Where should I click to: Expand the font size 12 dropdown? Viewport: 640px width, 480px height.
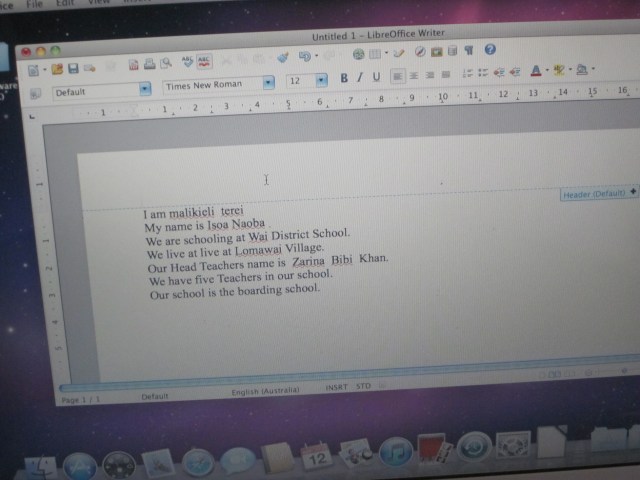point(321,80)
